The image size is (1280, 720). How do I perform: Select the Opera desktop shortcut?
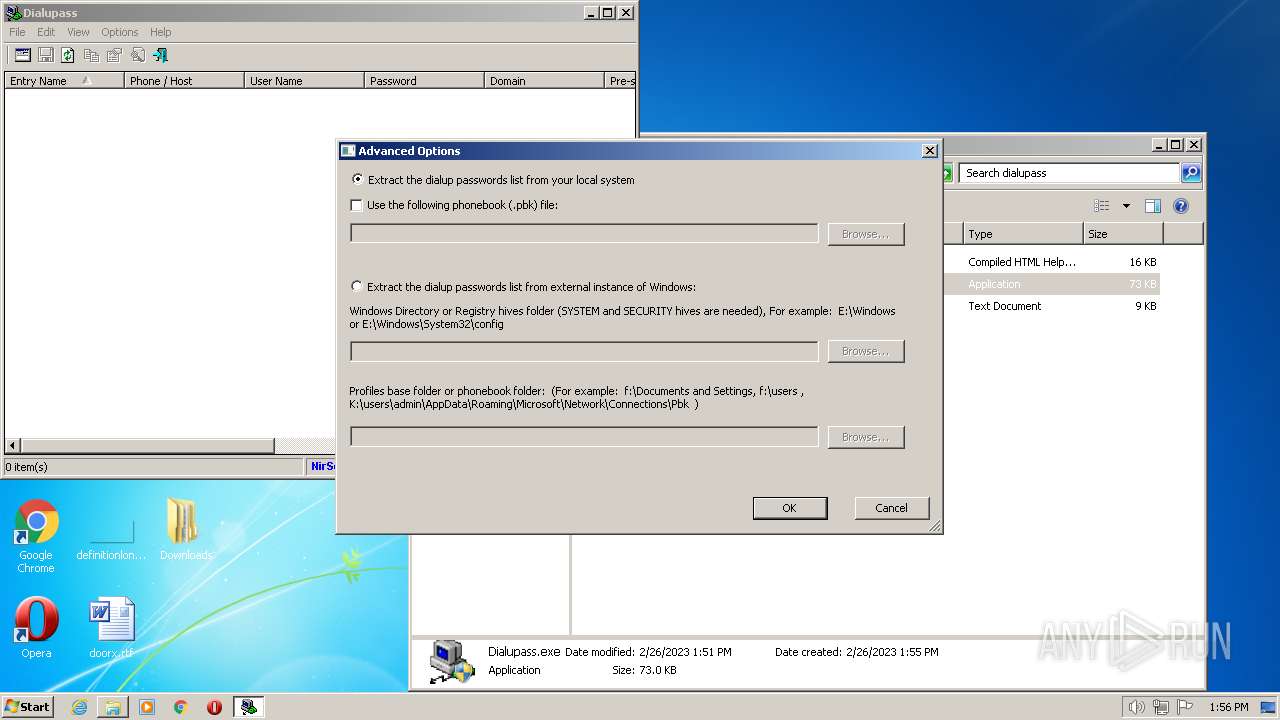(x=36, y=628)
